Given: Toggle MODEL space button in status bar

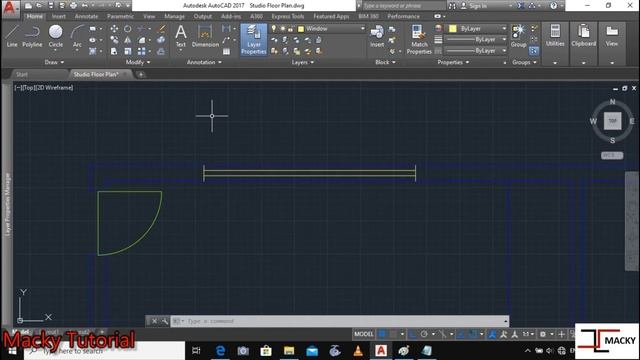Looking at the screenshot, I should (x=363, y=334).
